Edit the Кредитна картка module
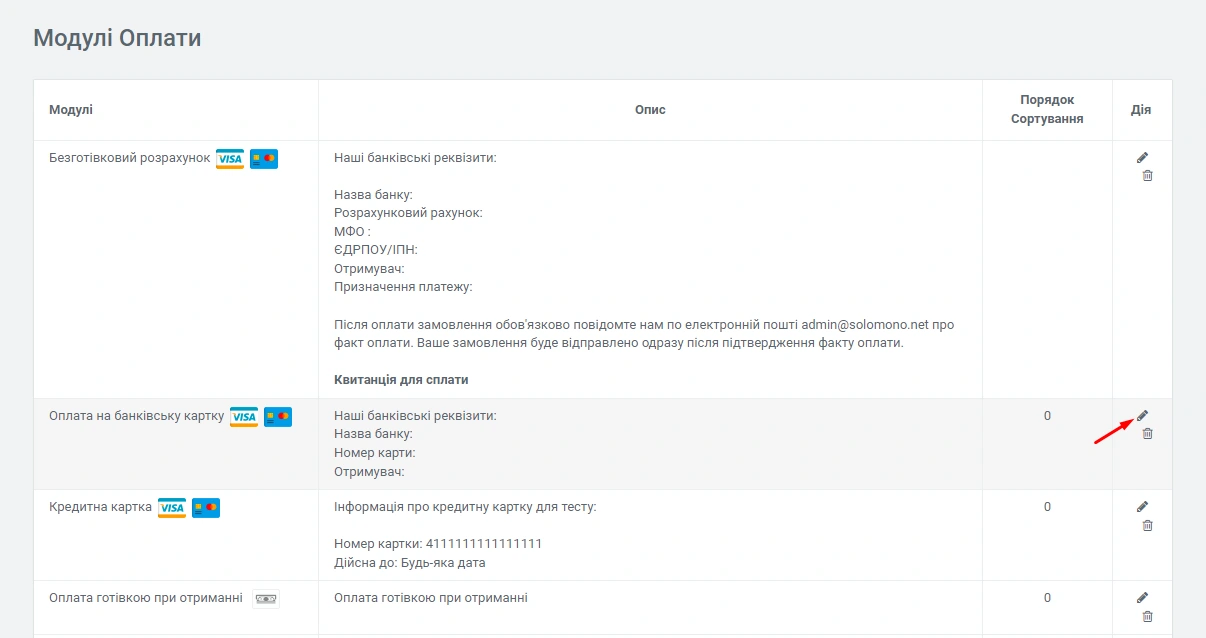 [x=1142, y=506]
